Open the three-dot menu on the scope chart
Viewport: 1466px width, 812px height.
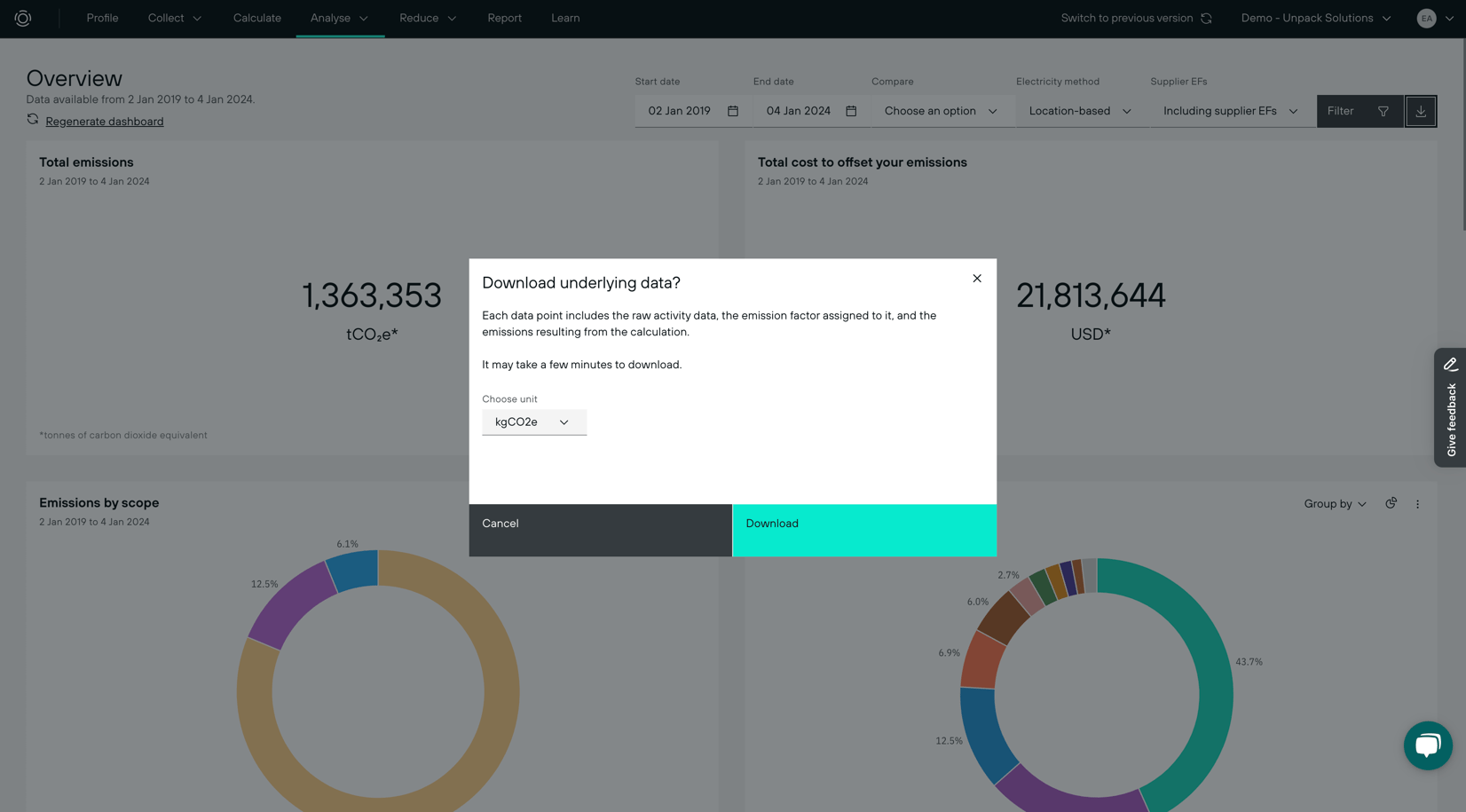point(1417,503)
